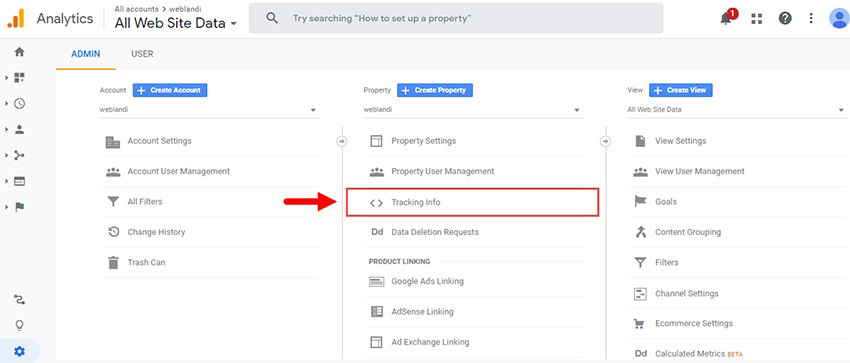Screen dimensions: 850x363
Task: Click the Create View button
Action: pyautogui.click(x=681, y=90)
